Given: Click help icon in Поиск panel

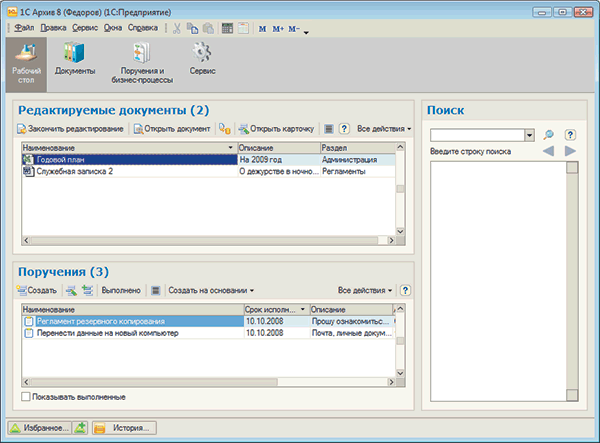Looking at the screenshot, I should 570,135.
